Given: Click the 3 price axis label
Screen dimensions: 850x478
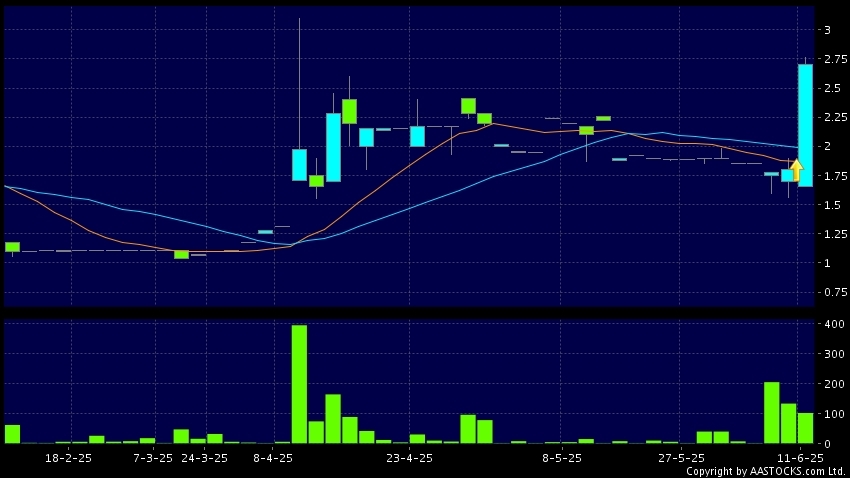Looking at the screenshot, I should 827,30.
